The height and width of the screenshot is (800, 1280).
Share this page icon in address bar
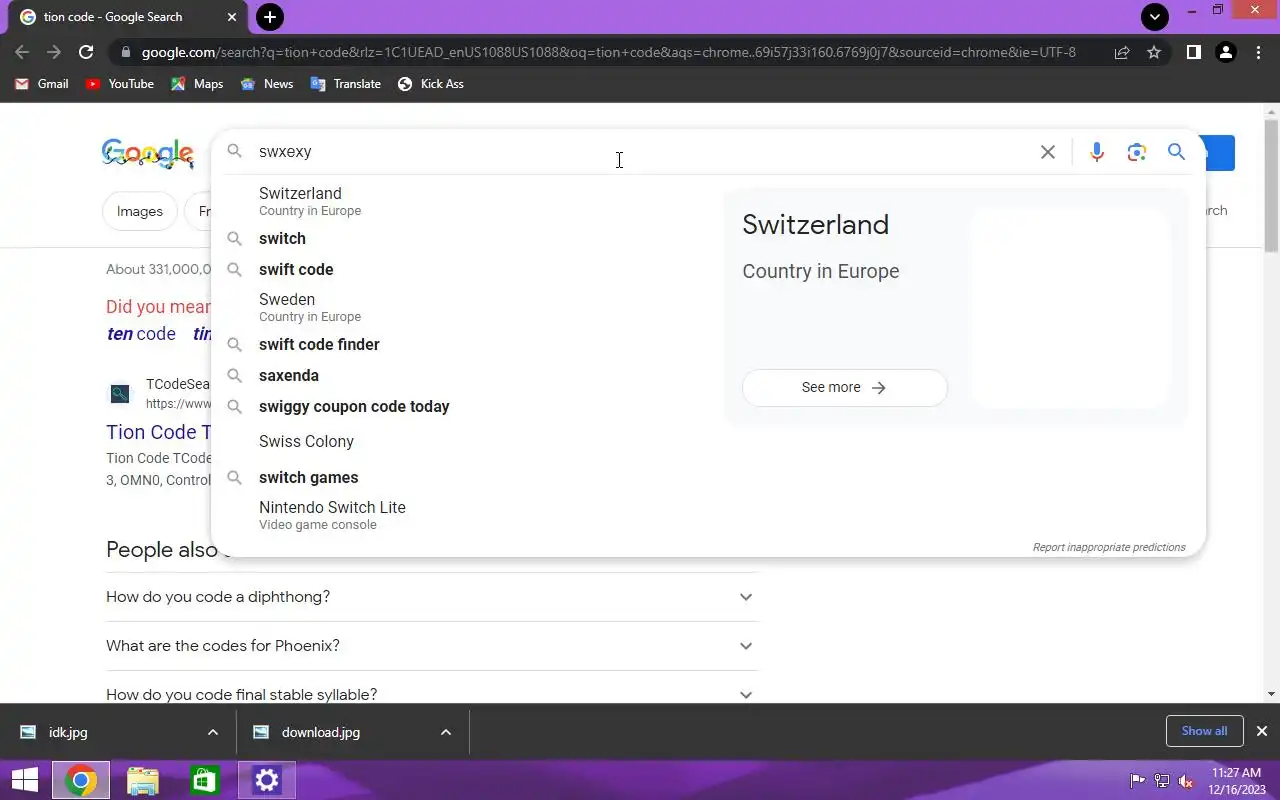pos(1122,52)
